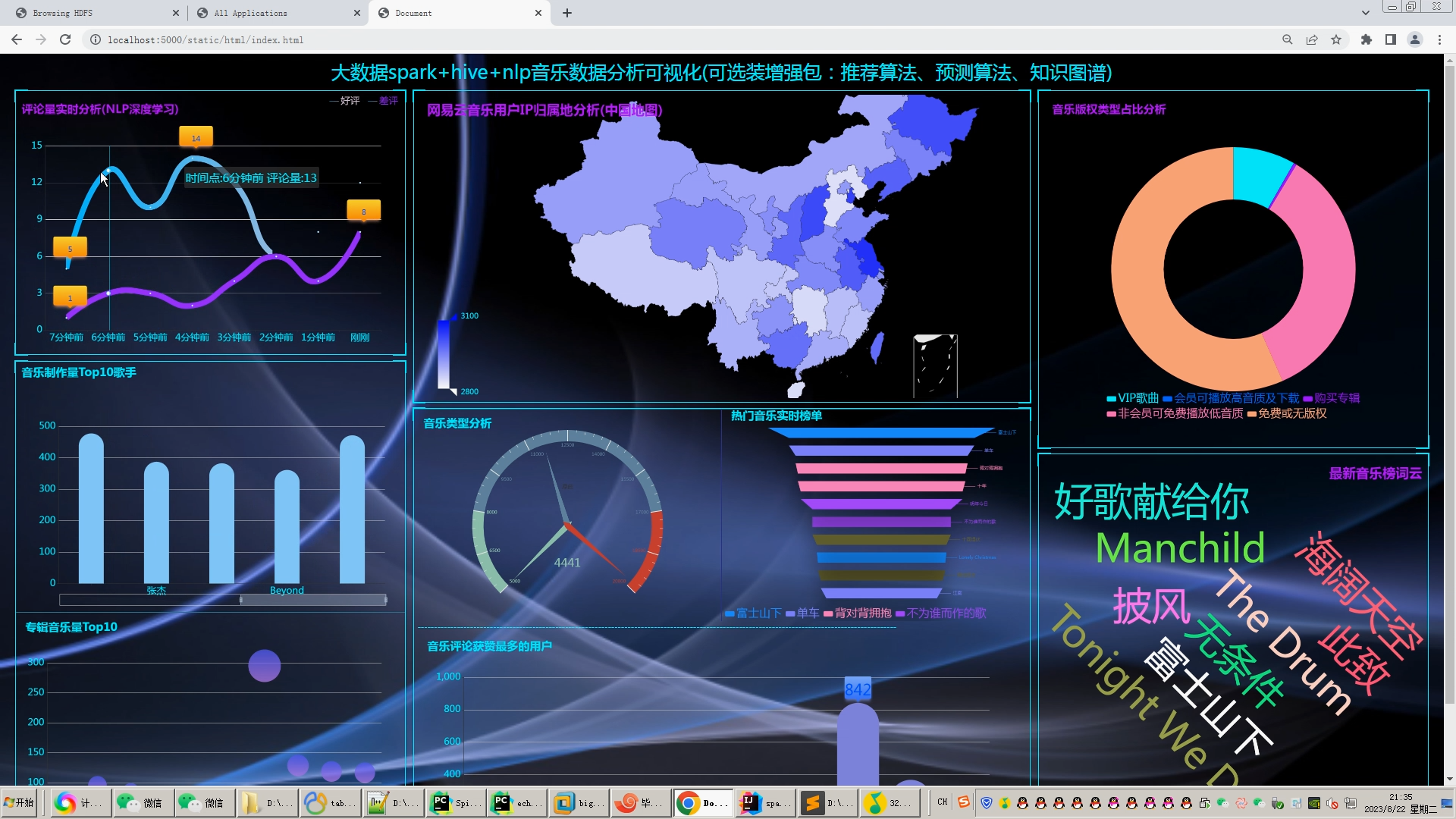Open IntelliJ IDEA from the taskbar

tap(764, 802)
